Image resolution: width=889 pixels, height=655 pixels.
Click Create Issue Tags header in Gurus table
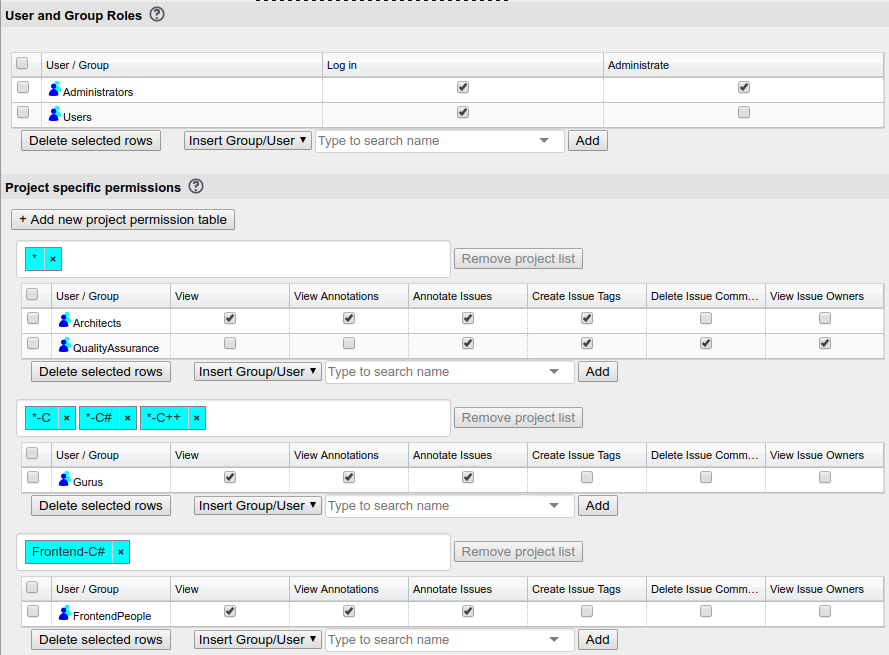pos(587,455)
